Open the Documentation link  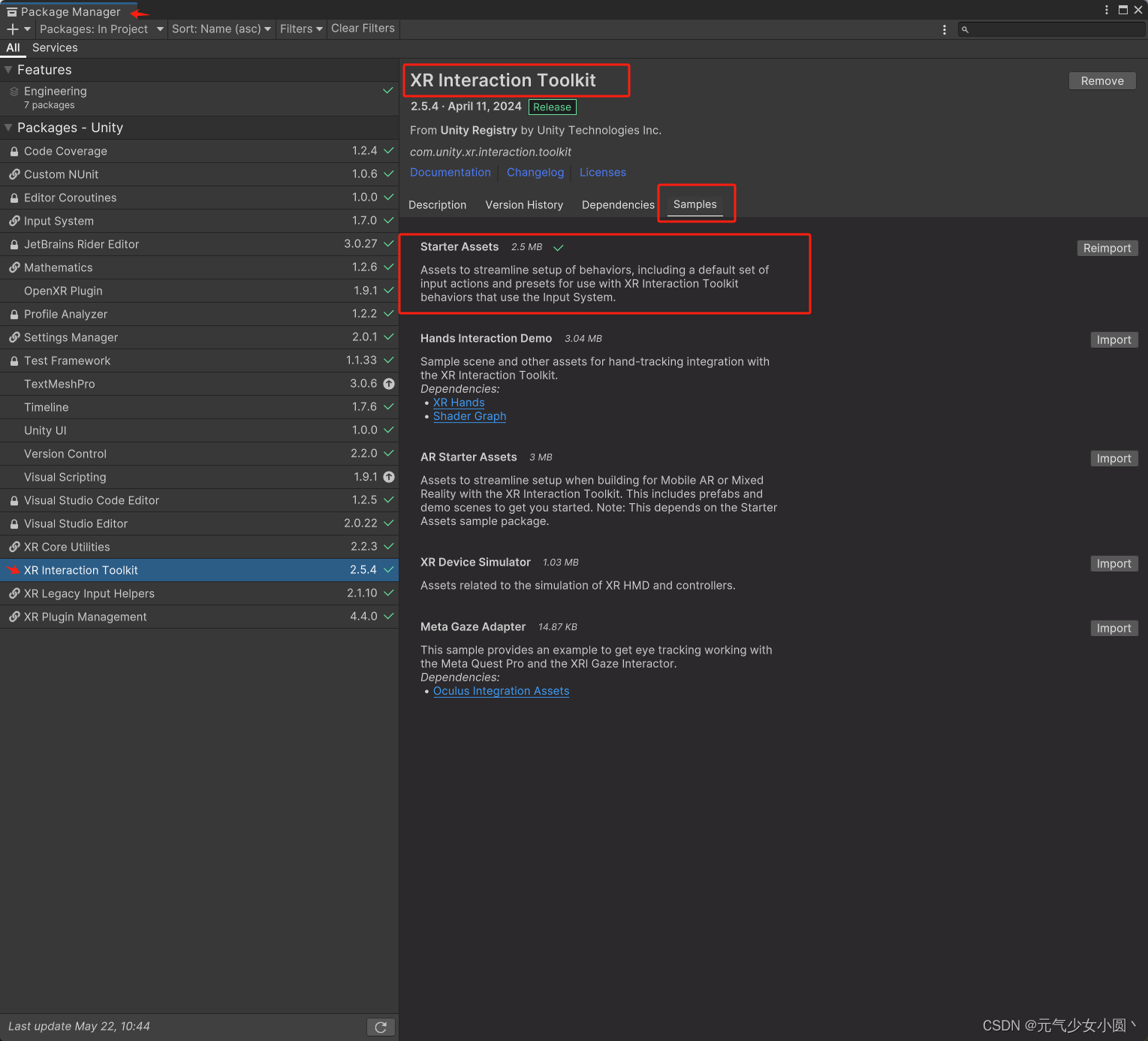450,173
